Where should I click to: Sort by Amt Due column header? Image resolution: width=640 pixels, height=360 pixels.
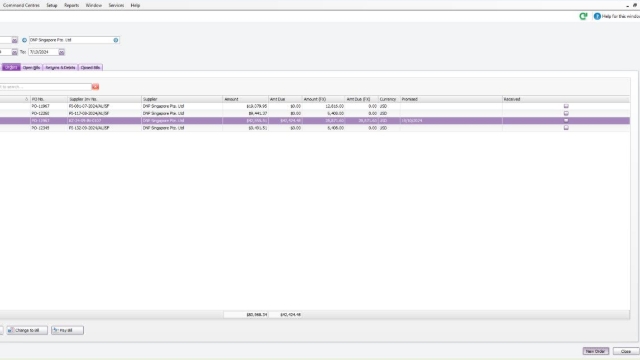(x=285, y=99)
